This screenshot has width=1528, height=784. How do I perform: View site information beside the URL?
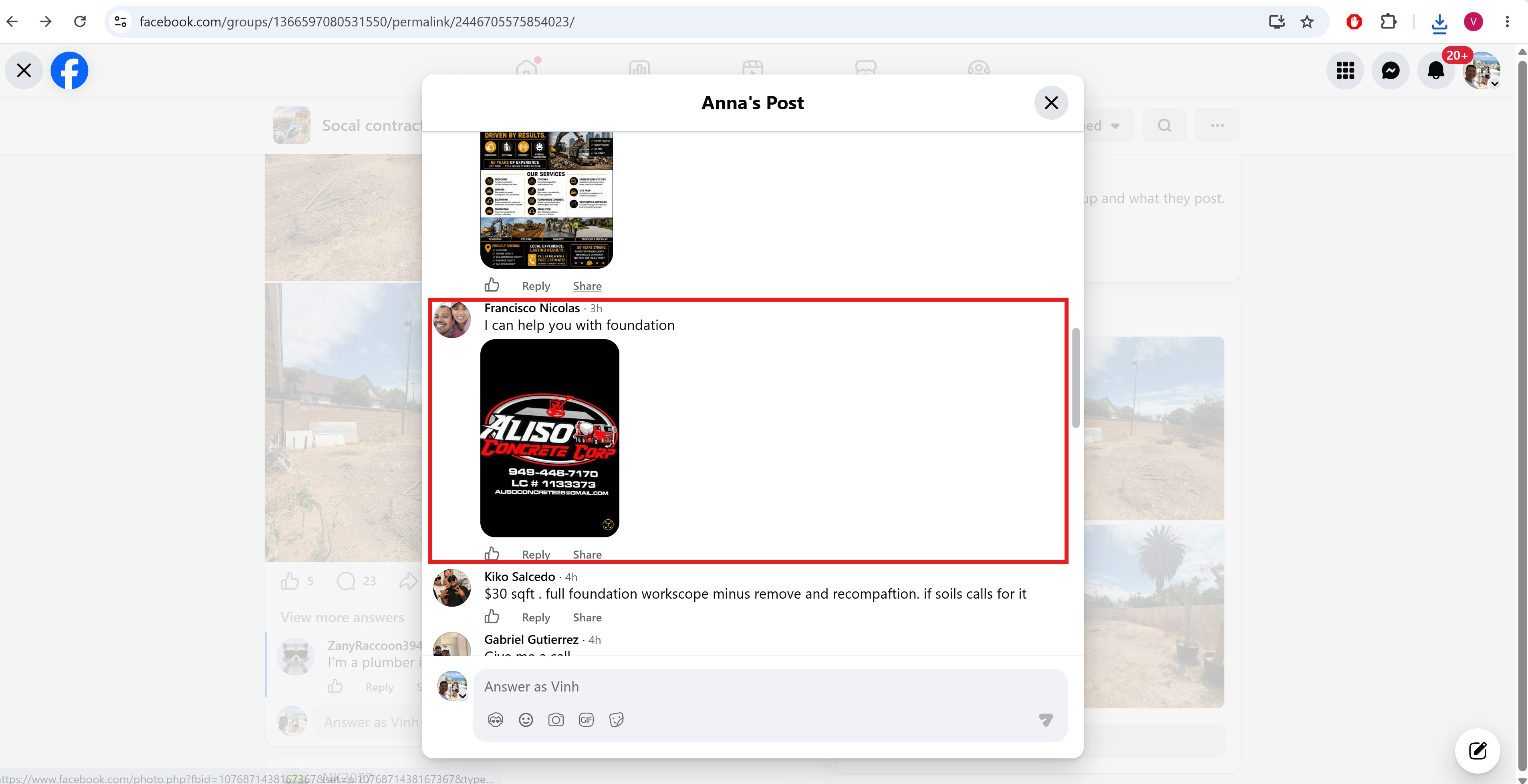[121, 22]
